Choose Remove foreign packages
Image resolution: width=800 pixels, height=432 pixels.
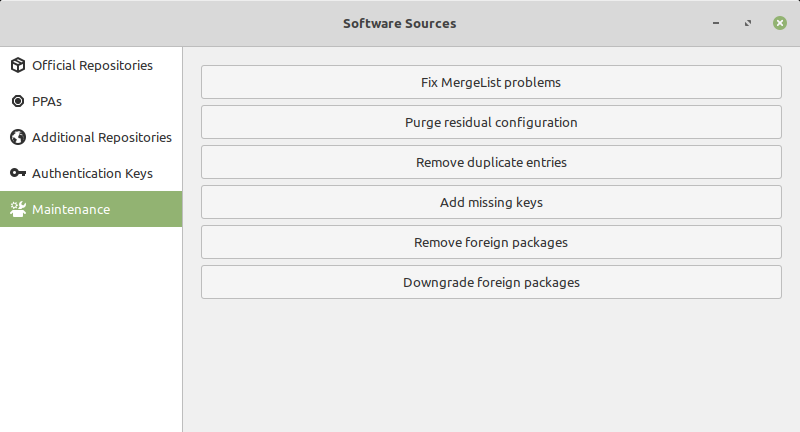(x=491, y=242)
